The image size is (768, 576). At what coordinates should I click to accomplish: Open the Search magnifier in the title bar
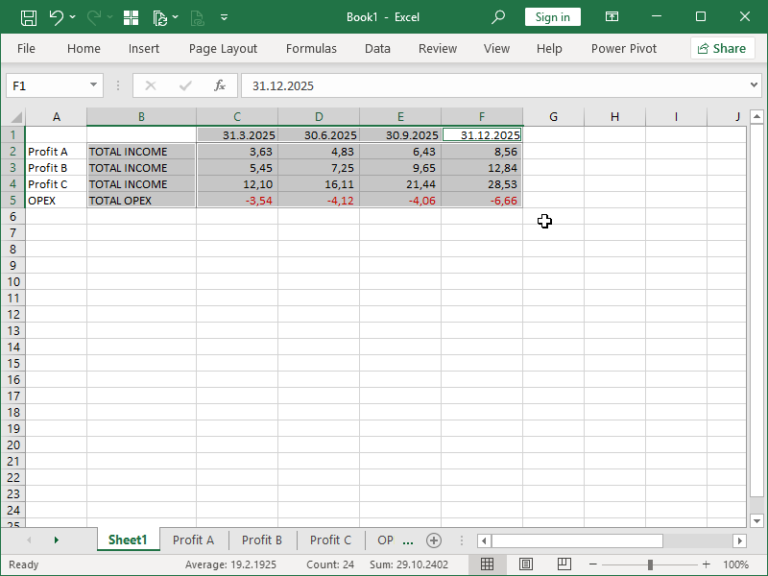click(498, 17)
